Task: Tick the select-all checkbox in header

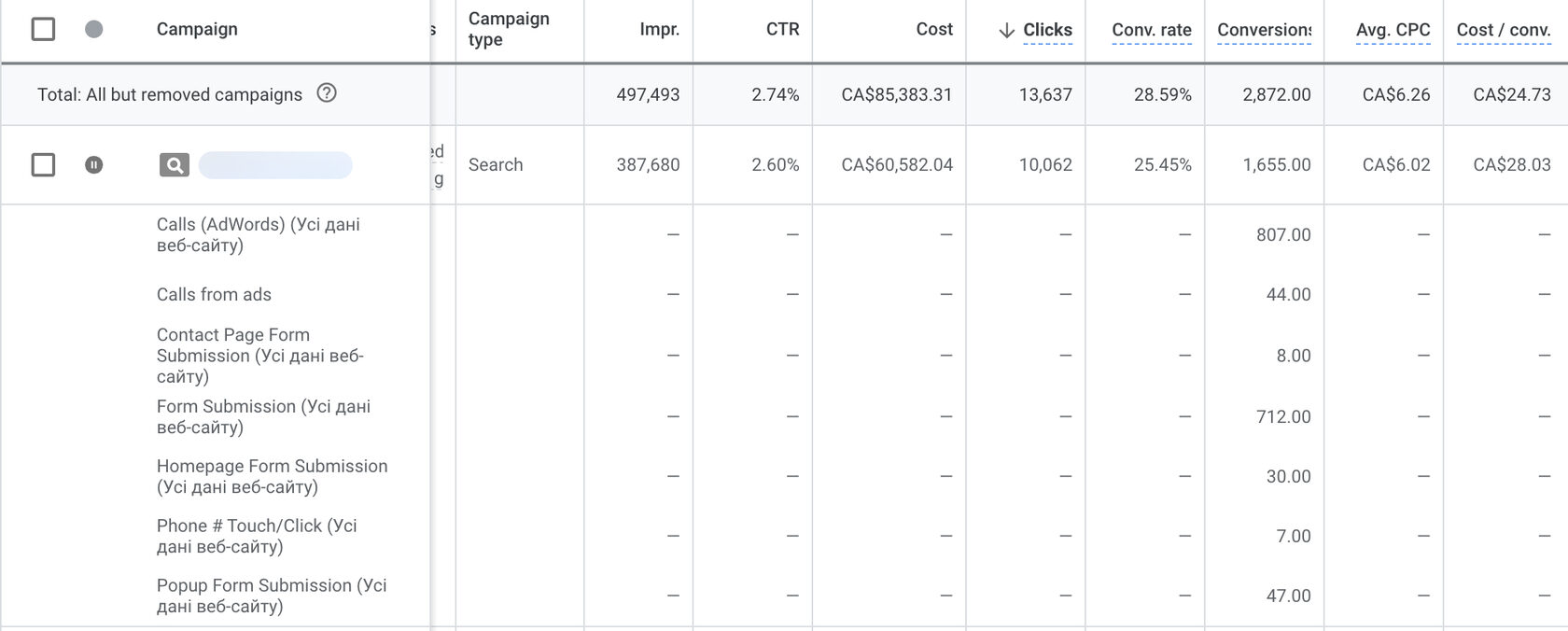Action: 43,29
